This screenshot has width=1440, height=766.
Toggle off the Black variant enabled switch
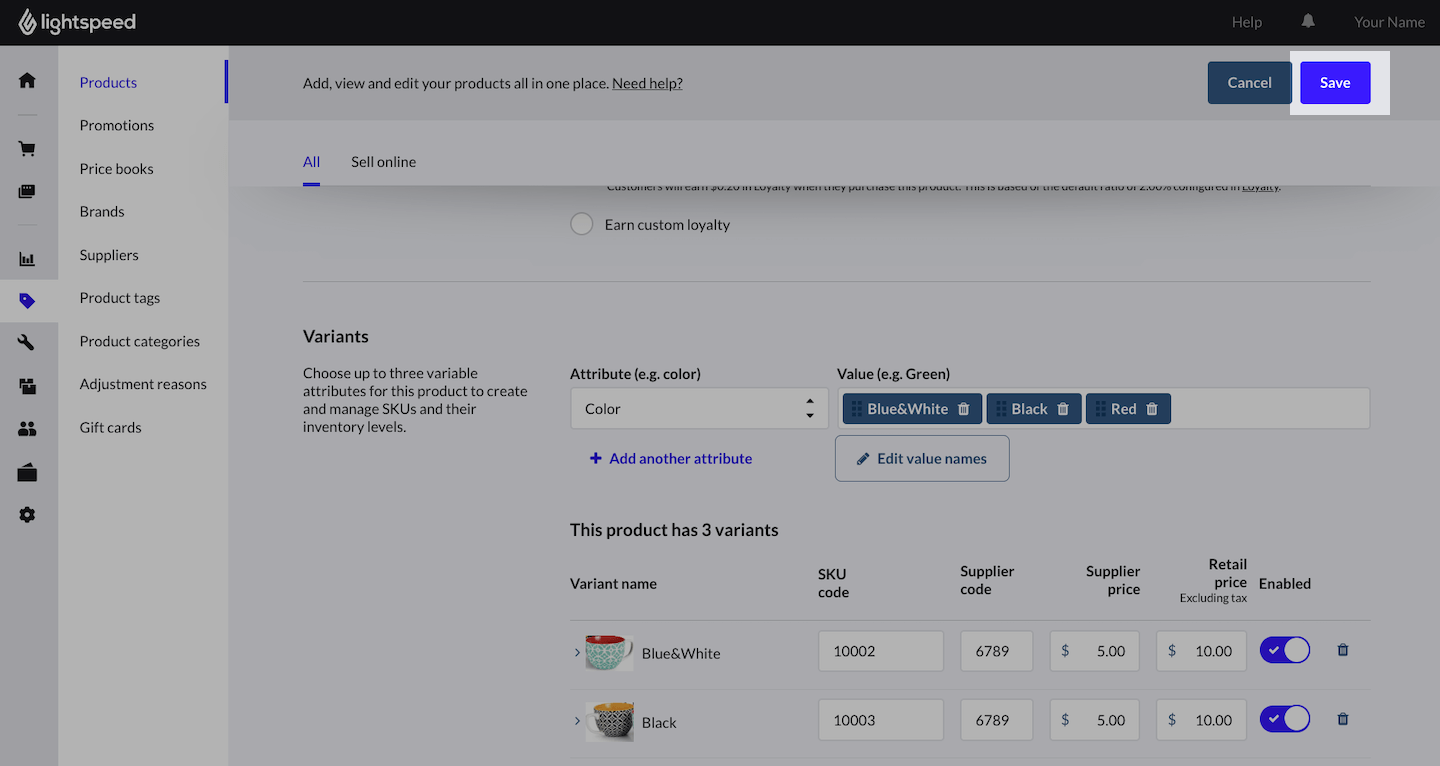pyautogui.click(x=1284, y=719)
